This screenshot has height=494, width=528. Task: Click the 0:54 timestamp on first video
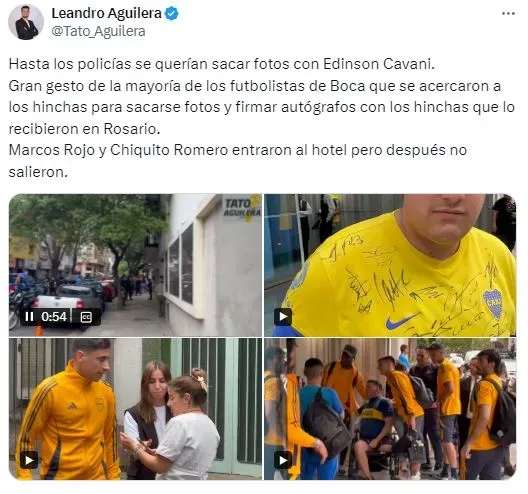click(x=54, y=317)
